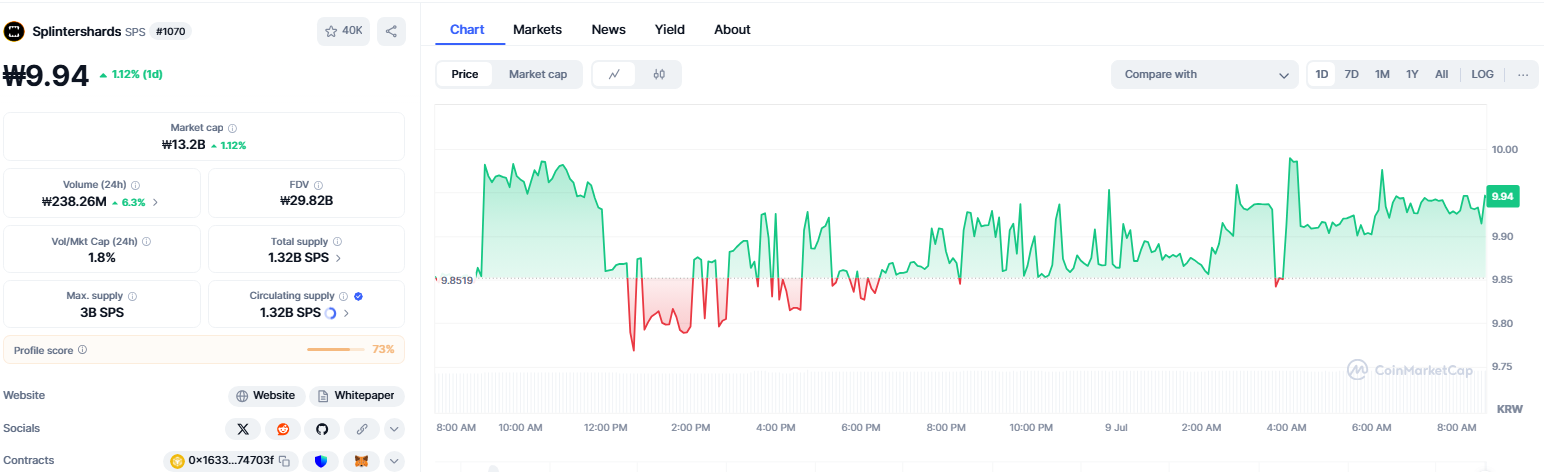The image size is (1544, 472).
Task: Open the About tab
Action: (732, 30)
